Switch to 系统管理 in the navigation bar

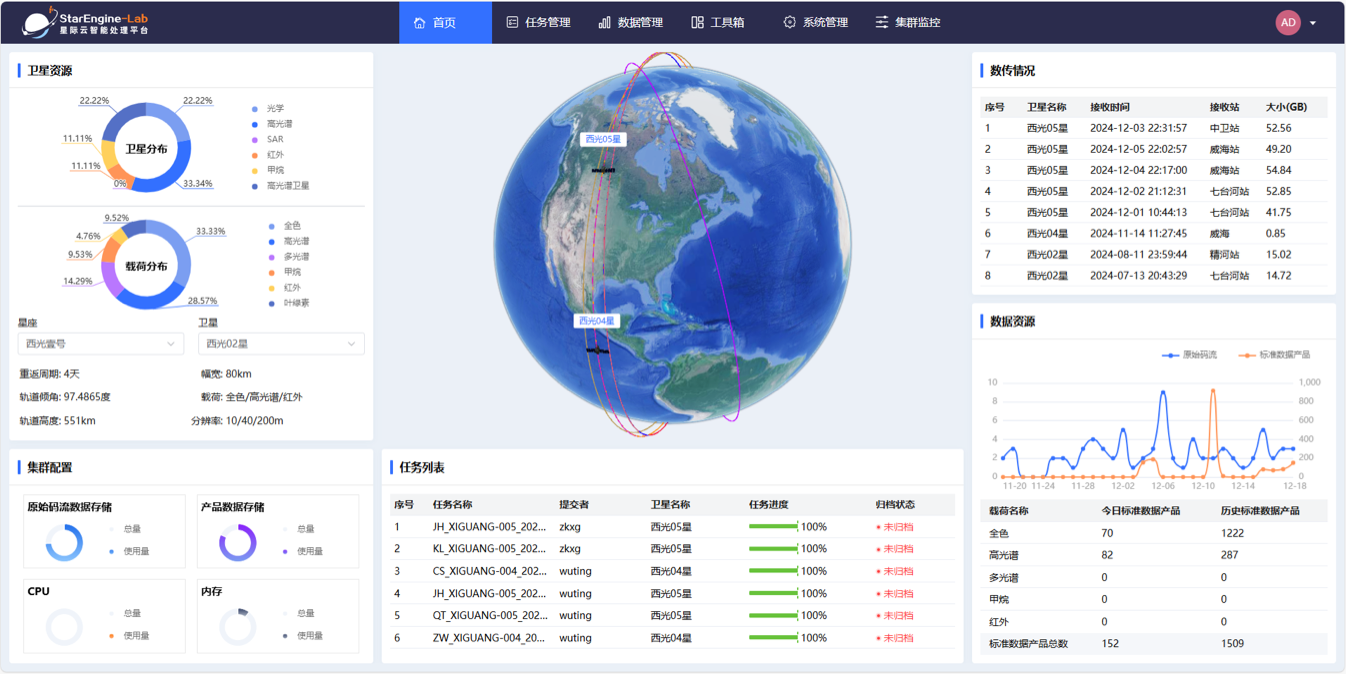pos(815,22)
